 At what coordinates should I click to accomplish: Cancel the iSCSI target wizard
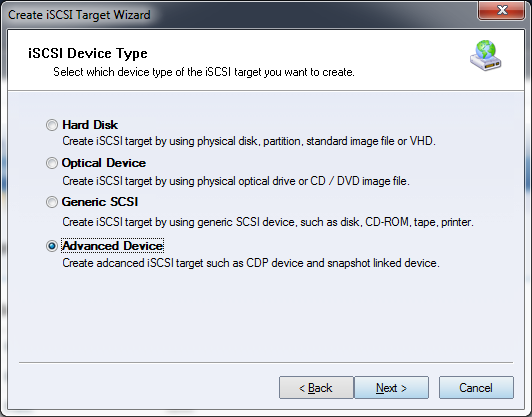click(476, 387)
